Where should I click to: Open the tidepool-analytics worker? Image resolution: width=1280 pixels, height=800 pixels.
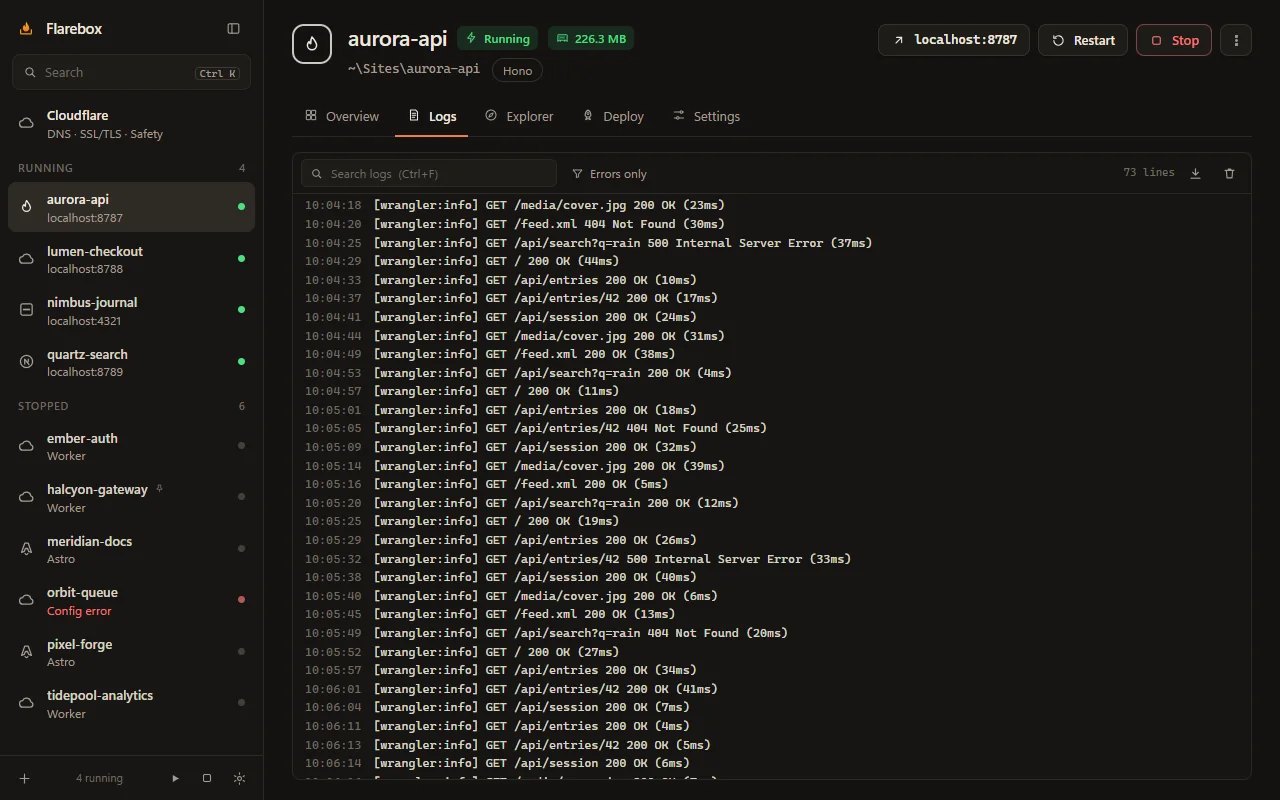(131, 704)
